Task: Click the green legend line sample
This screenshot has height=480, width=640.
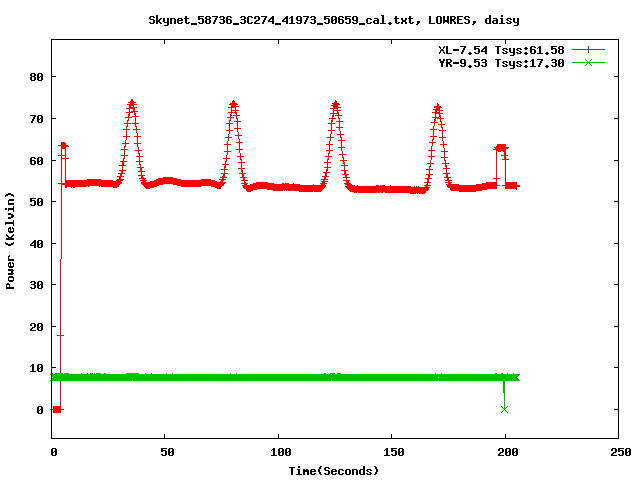Action: coord(588,62)
